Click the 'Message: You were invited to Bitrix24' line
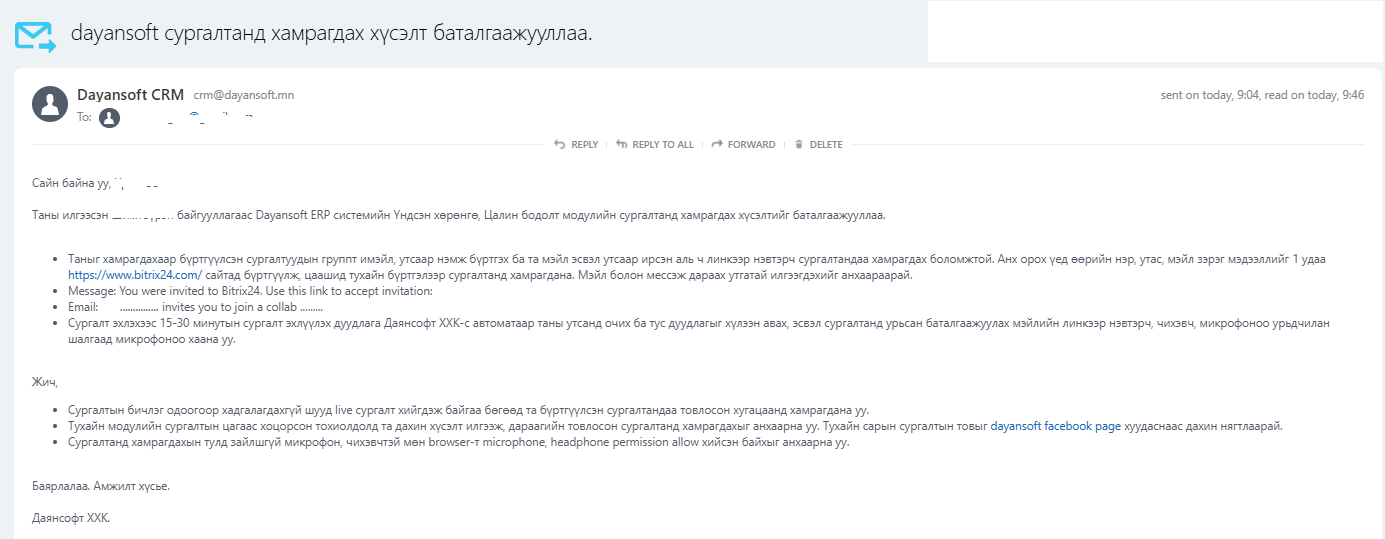 click(x=250, y=291)
